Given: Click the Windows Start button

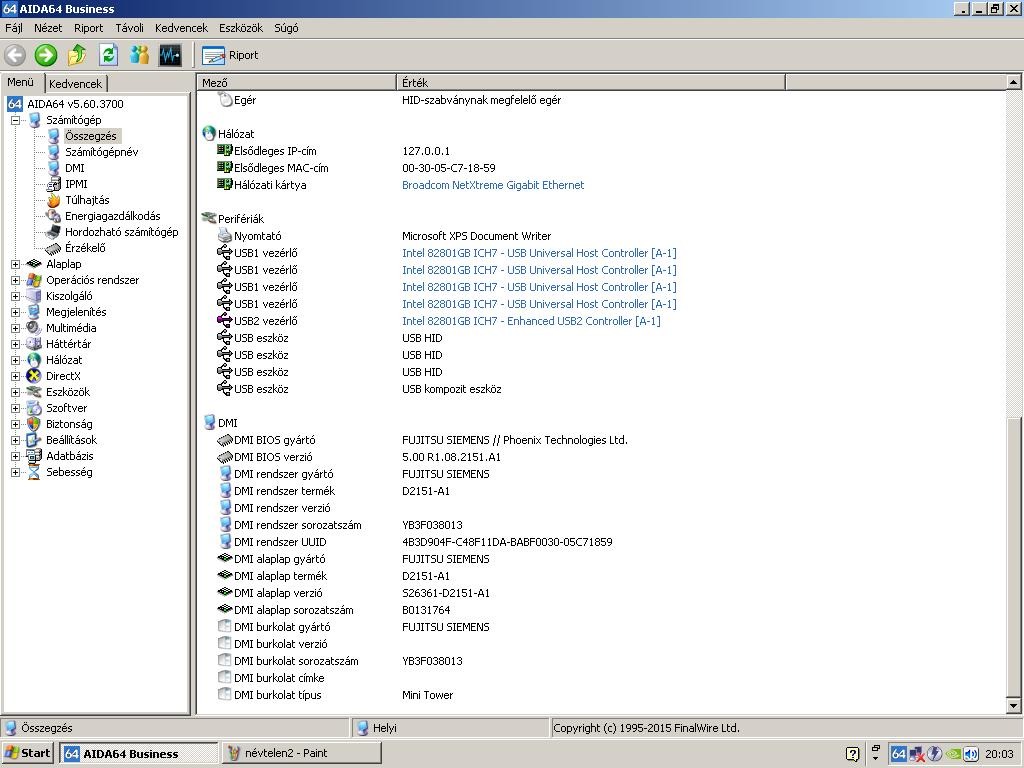Looking at the screenshot, I should click(x=27, y=753).
